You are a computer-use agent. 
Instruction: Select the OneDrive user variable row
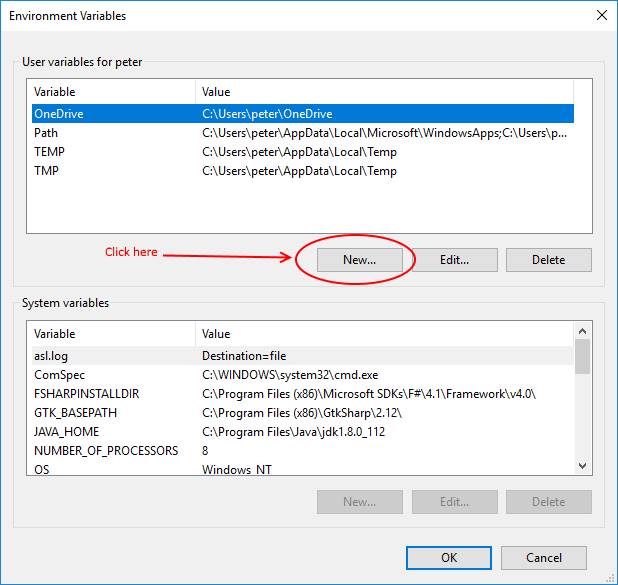pyautogui.click(x=59, y=114)
